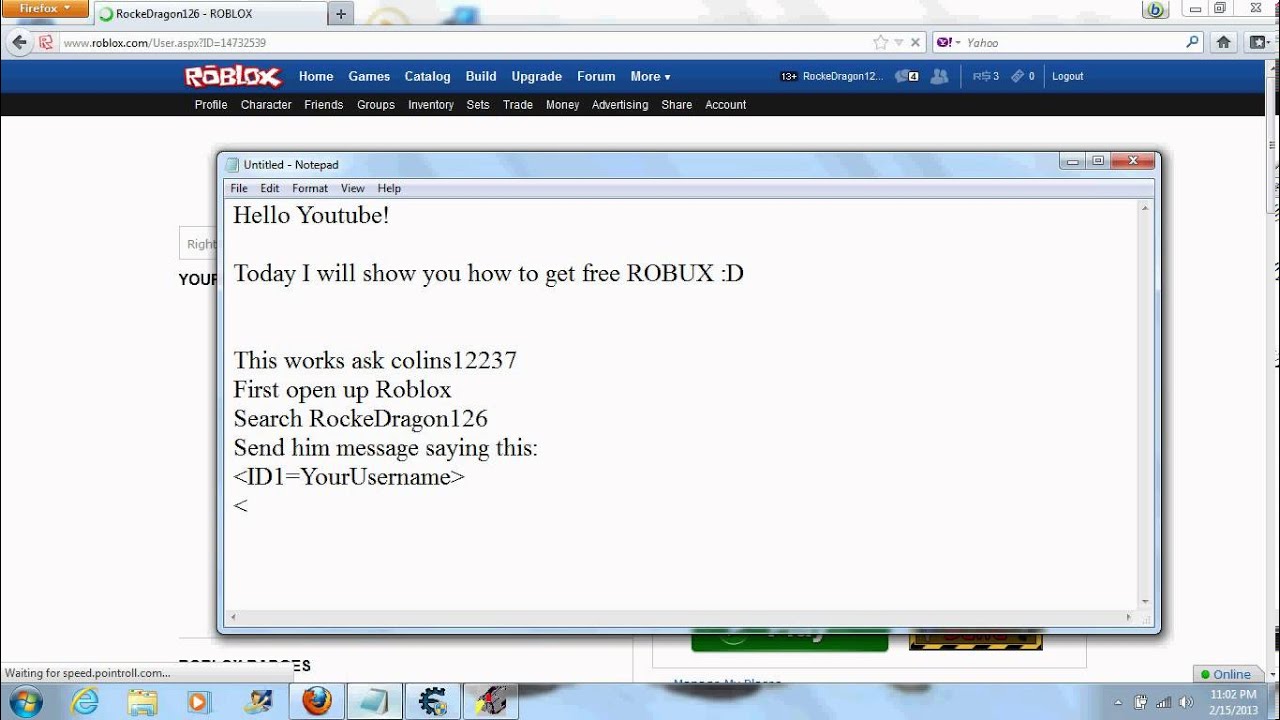1280x720 pixels.
Task: Open the paint palette program on the taskbar
Action: [261, 701]
